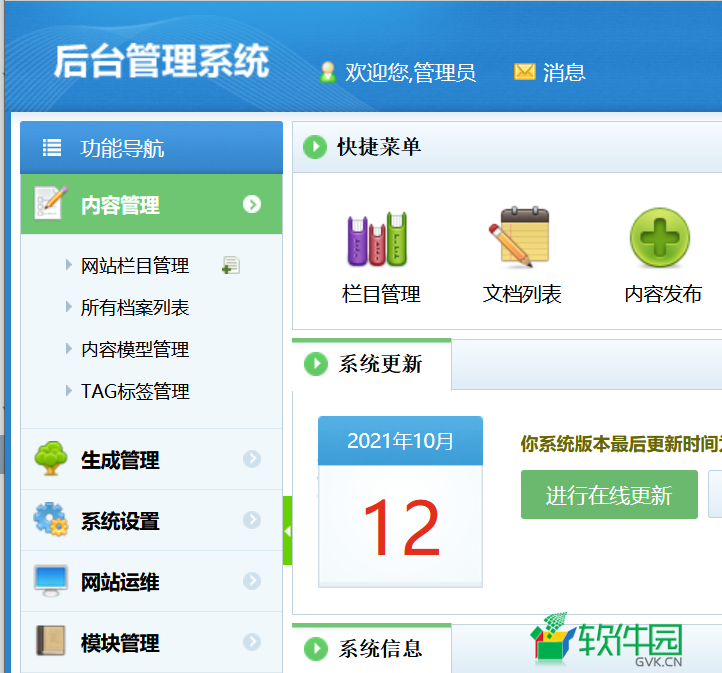The image size is (722, 673).
Task: Click the 功能导航 list icon
Action: click(52, 148)
